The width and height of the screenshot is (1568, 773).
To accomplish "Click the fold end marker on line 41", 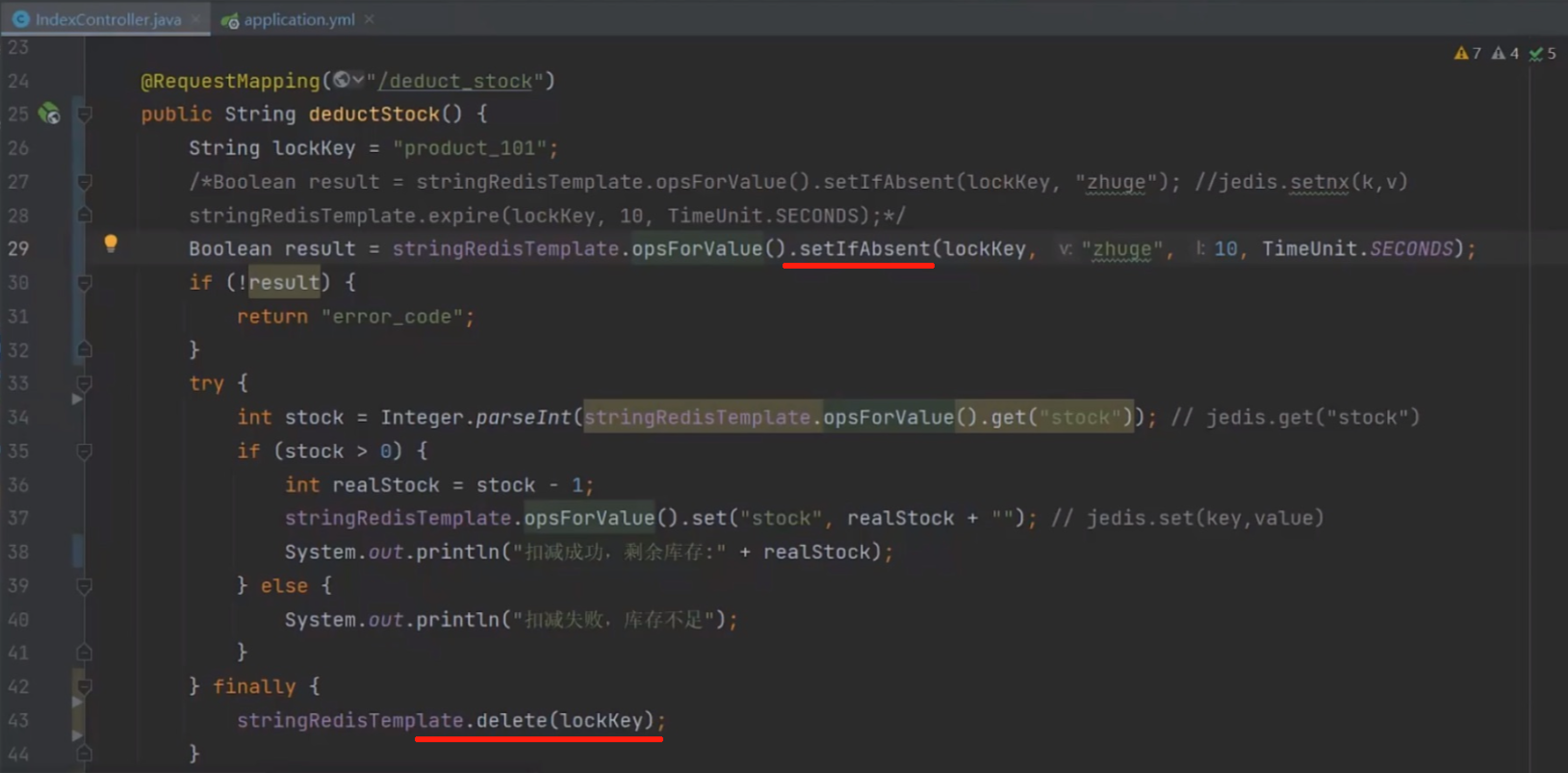I will pyautogui.click(x=85, y=653).
